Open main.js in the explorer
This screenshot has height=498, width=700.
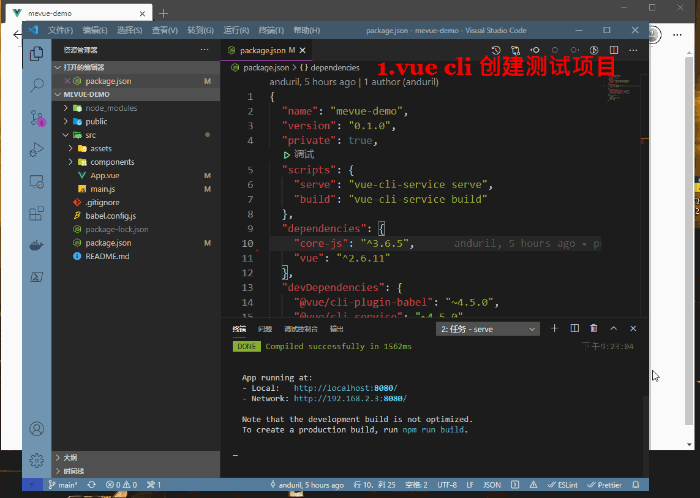pyautogui.click(x=136, y=189)
